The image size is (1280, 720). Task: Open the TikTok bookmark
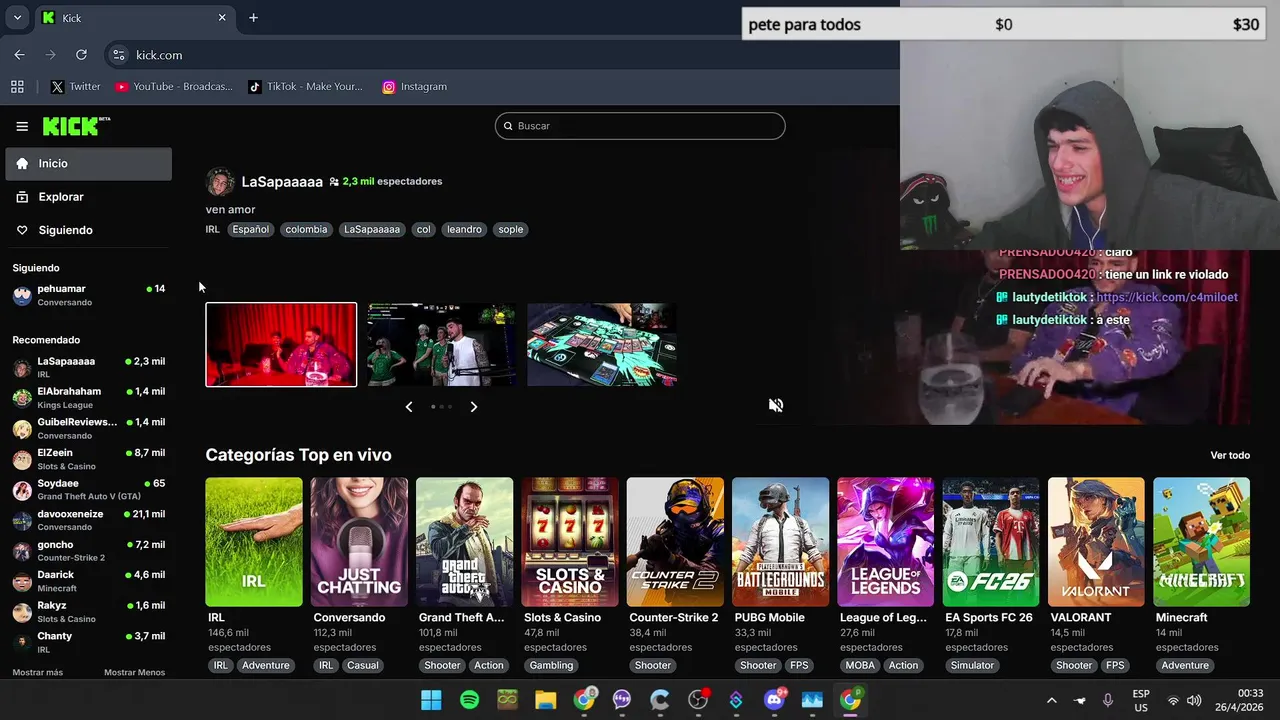pos(305,87)
